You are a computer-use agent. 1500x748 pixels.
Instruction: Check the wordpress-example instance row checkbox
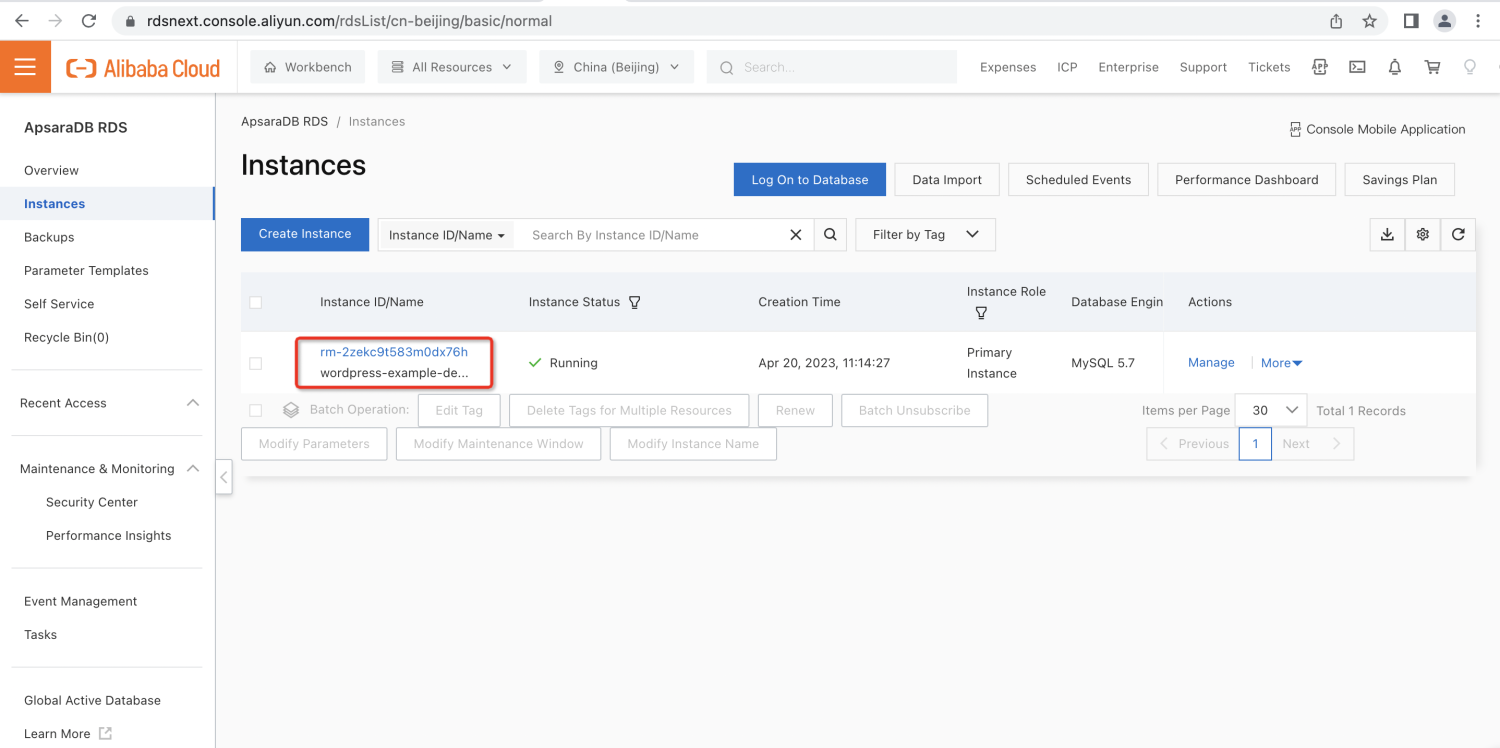[256, 363]
